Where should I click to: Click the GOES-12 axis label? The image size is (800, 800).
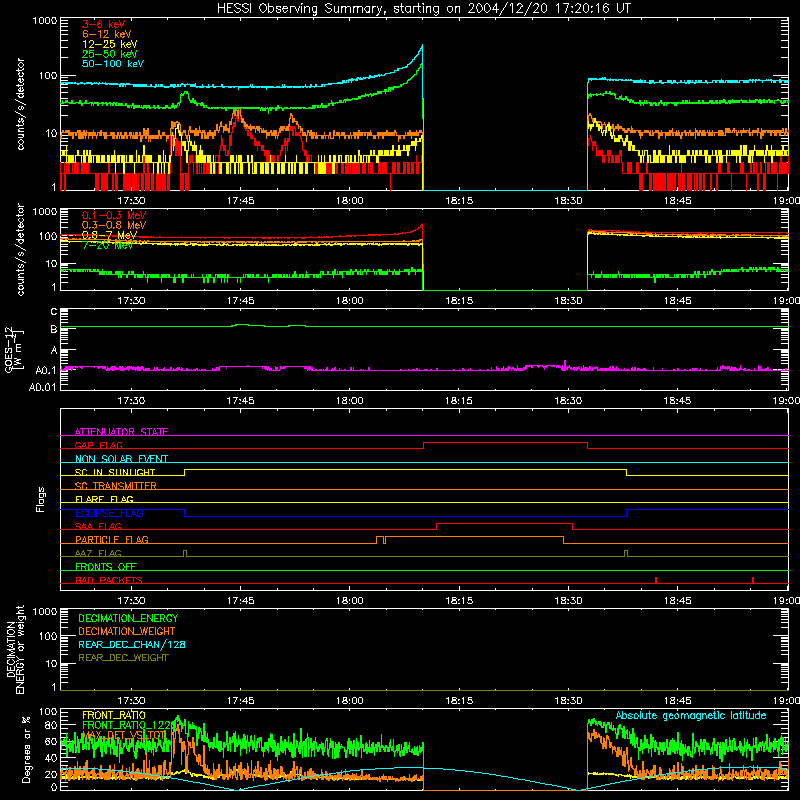pyautogui.click(x=14, y=350)
